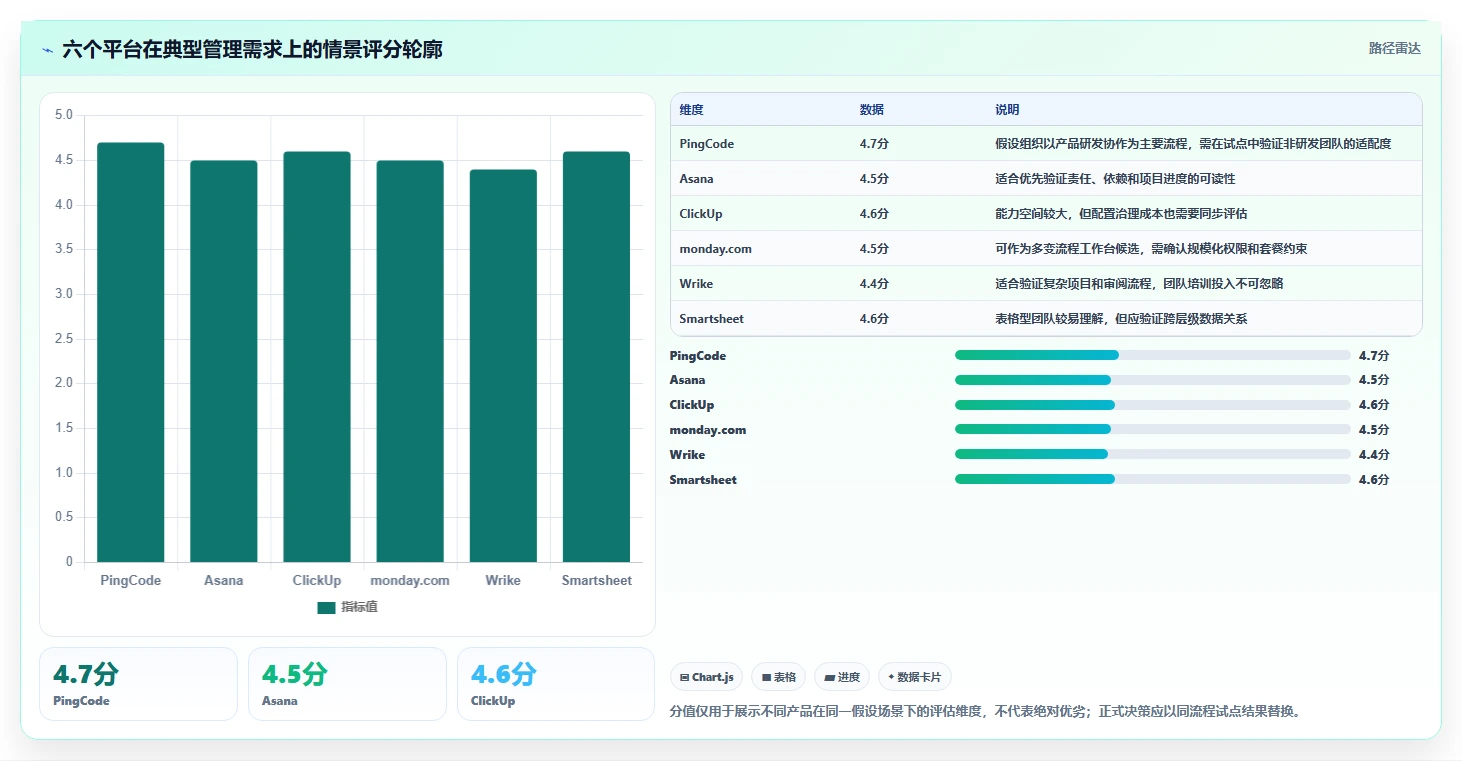Click the description starting with 适合验证复杂项目
The image size is (1462, 761).
1139,284
